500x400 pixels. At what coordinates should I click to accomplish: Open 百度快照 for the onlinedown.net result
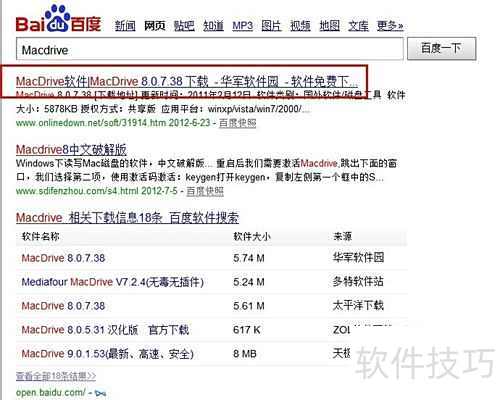tap(238, 123)
